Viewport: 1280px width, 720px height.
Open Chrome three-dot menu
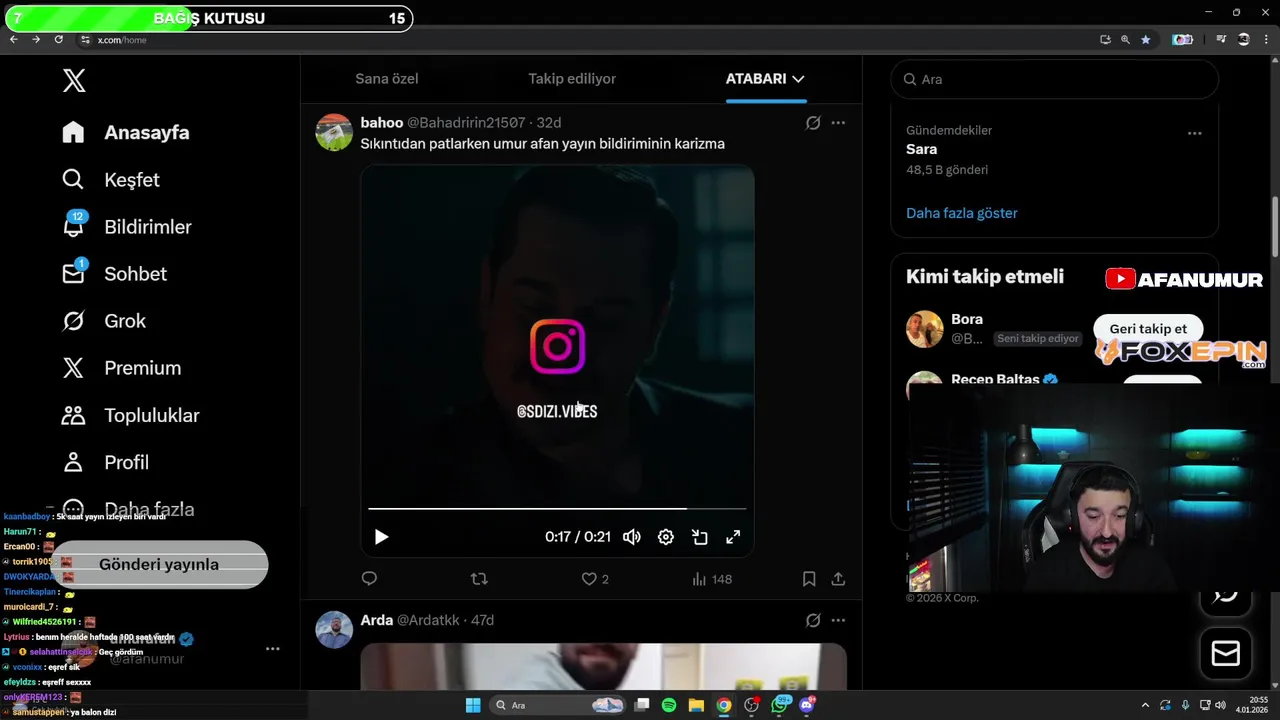[1266, 39]
